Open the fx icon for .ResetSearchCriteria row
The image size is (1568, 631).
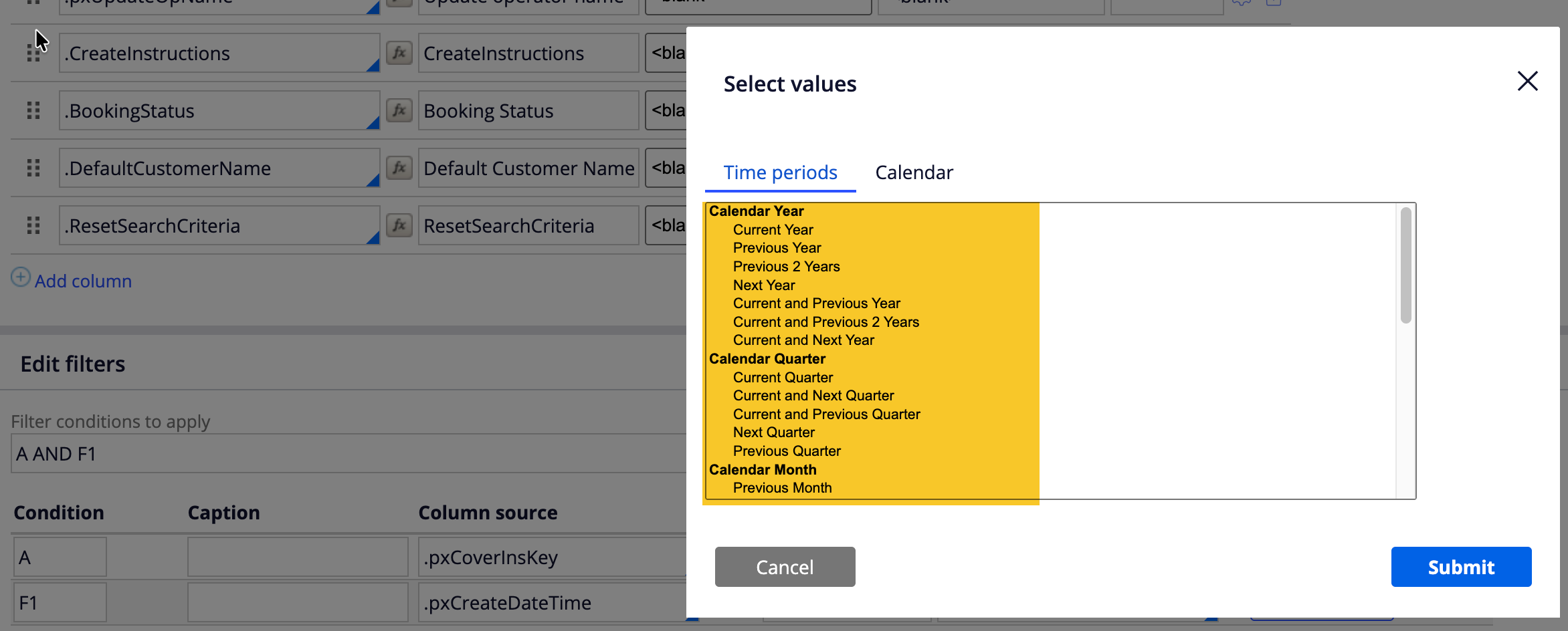[x=399, y=225]
